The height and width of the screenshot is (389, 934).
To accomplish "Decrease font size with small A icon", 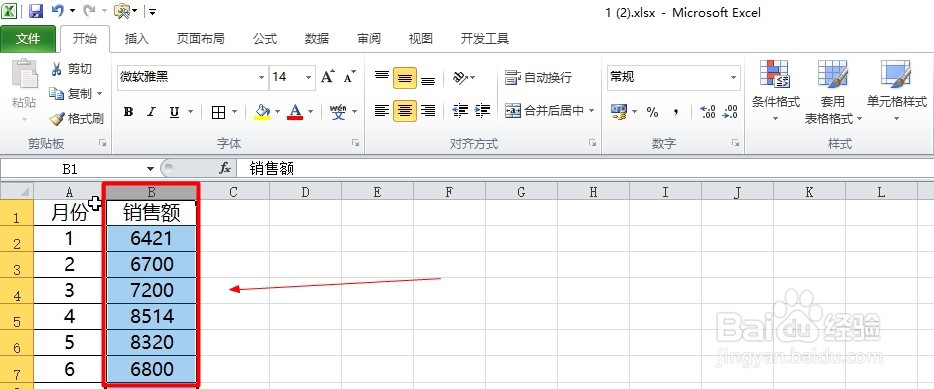I will pos(350,77).
